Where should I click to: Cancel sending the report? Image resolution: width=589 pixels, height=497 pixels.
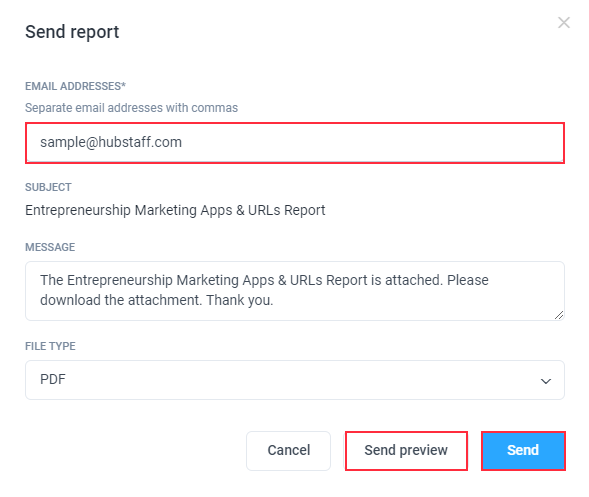[288, 450]
